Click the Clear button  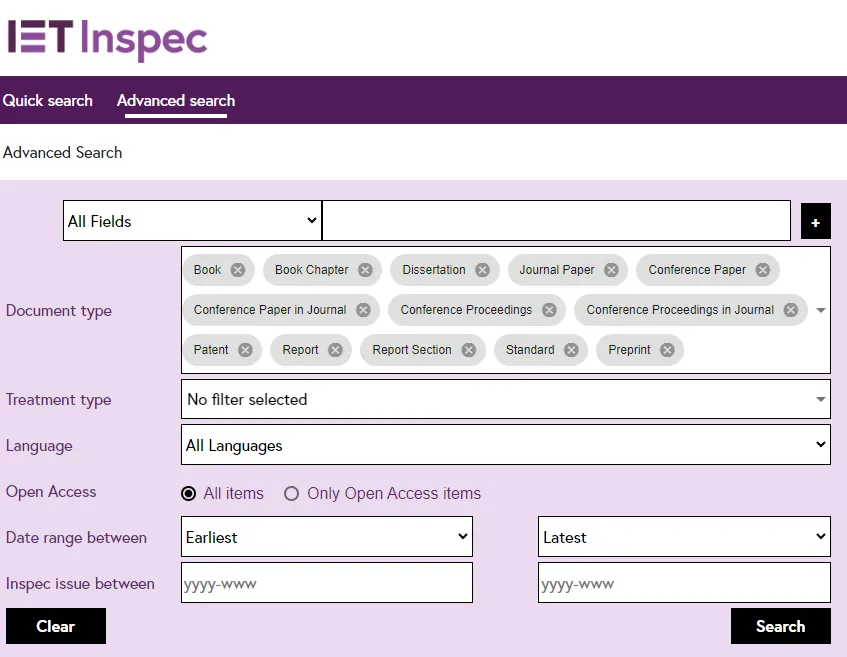click(56, 626)
